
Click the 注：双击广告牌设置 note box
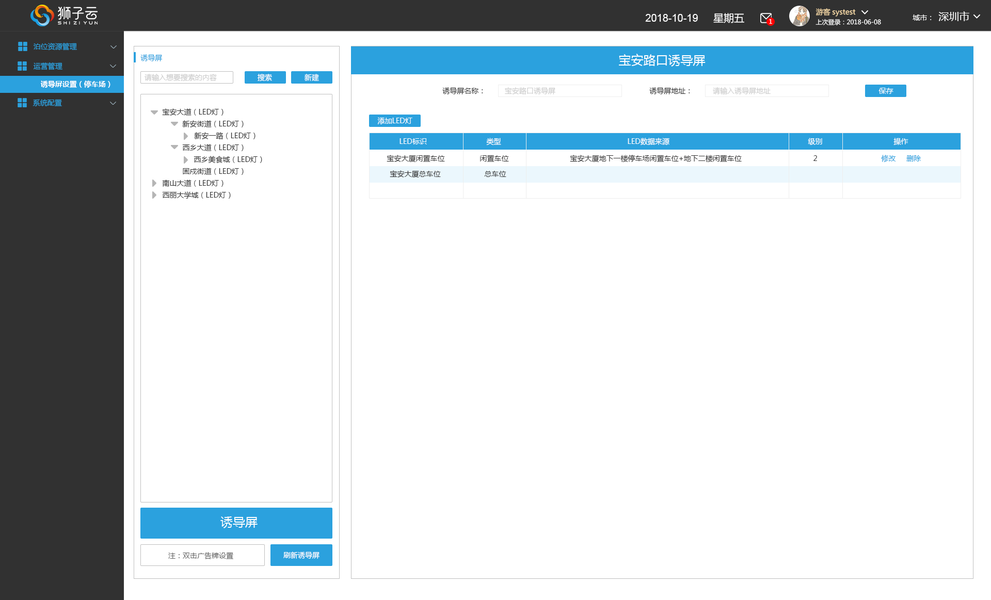(202, 555)
